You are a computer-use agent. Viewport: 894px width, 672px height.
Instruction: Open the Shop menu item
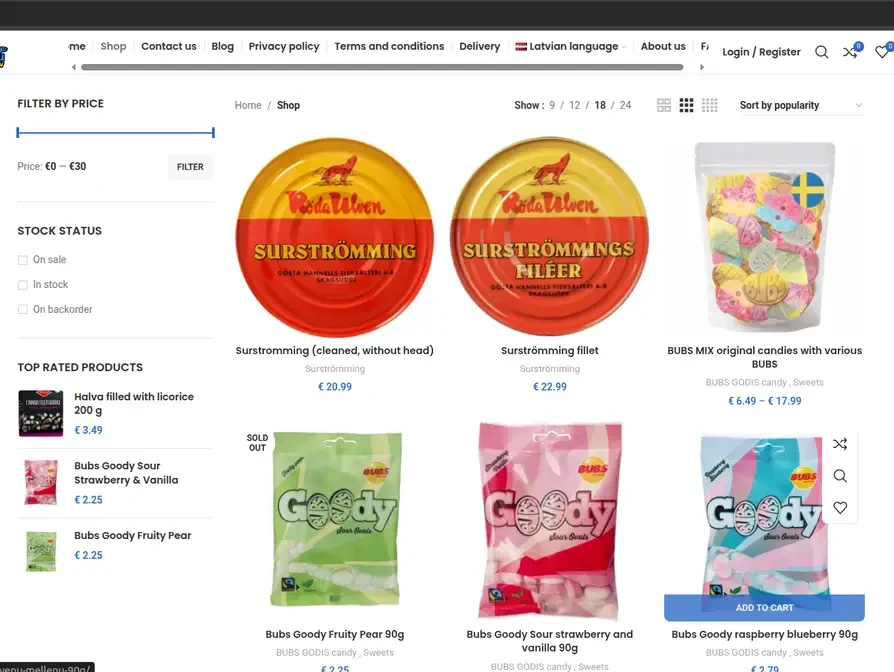pos(113,47)
